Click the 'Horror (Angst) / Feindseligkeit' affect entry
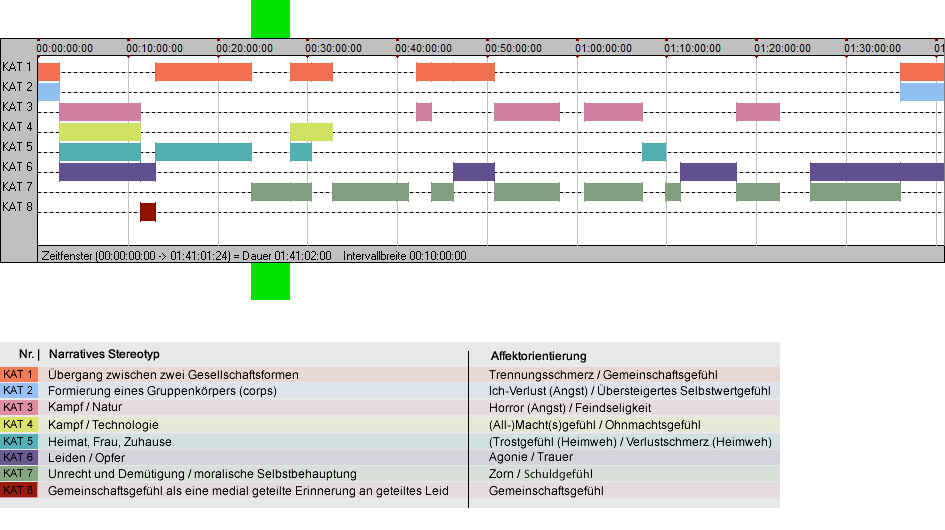 point(570,408)
